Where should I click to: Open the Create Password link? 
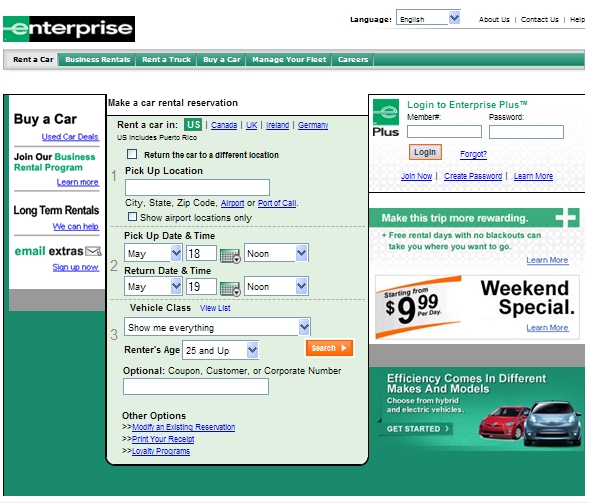pyautogui.click(x=473, y=176)
